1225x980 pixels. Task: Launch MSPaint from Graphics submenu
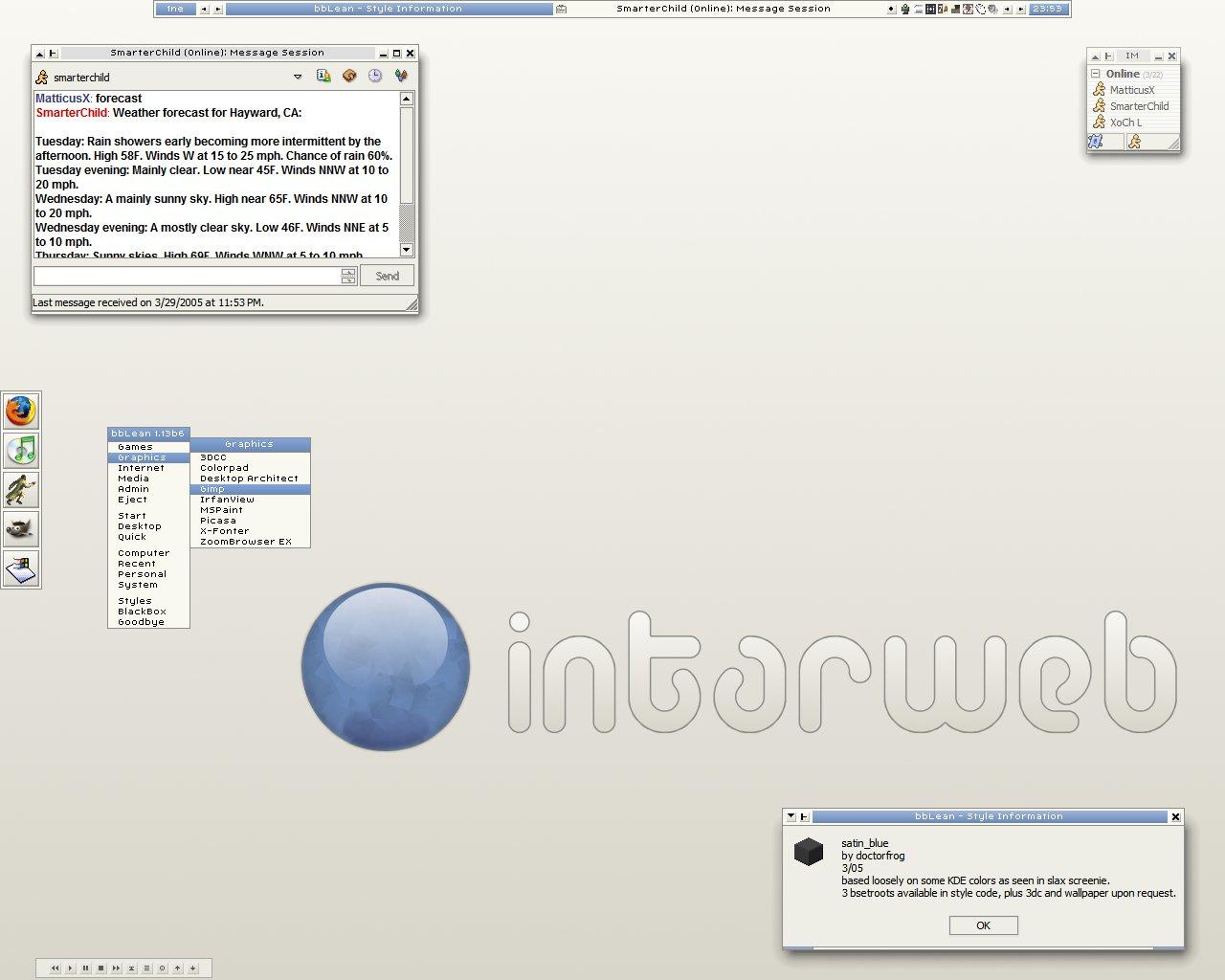click(250, 510)
